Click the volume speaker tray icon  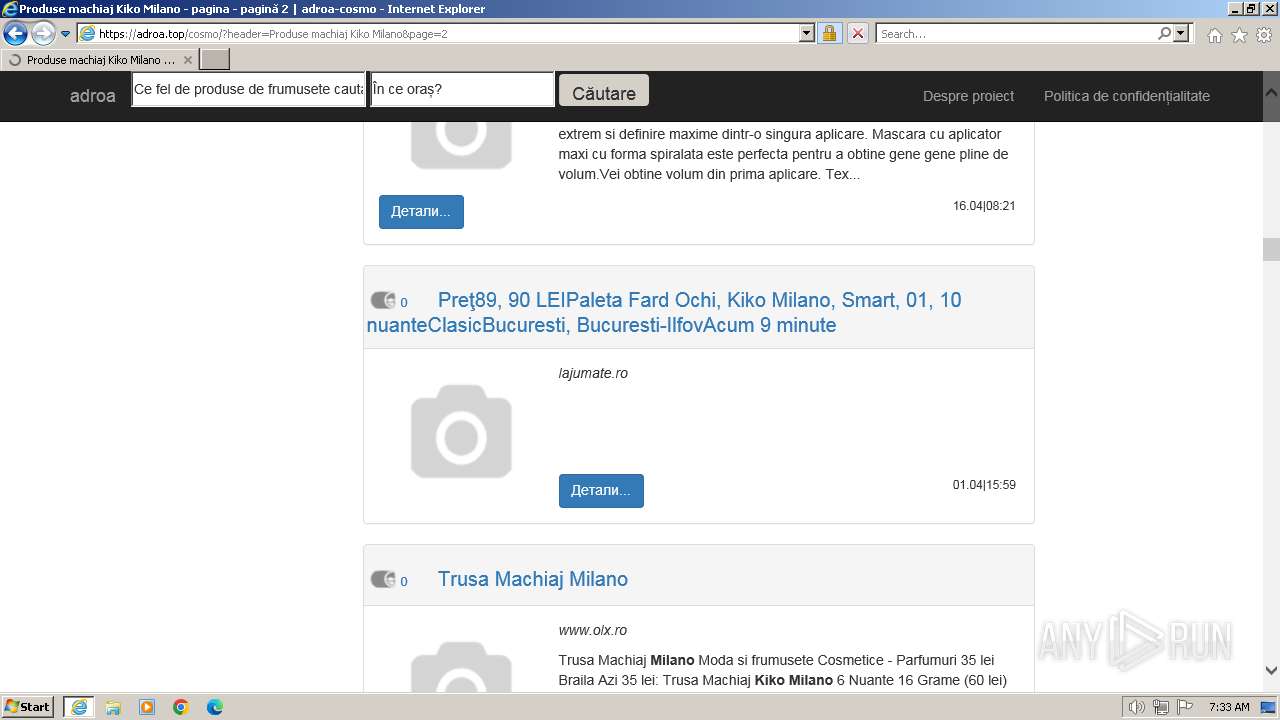1137,707
